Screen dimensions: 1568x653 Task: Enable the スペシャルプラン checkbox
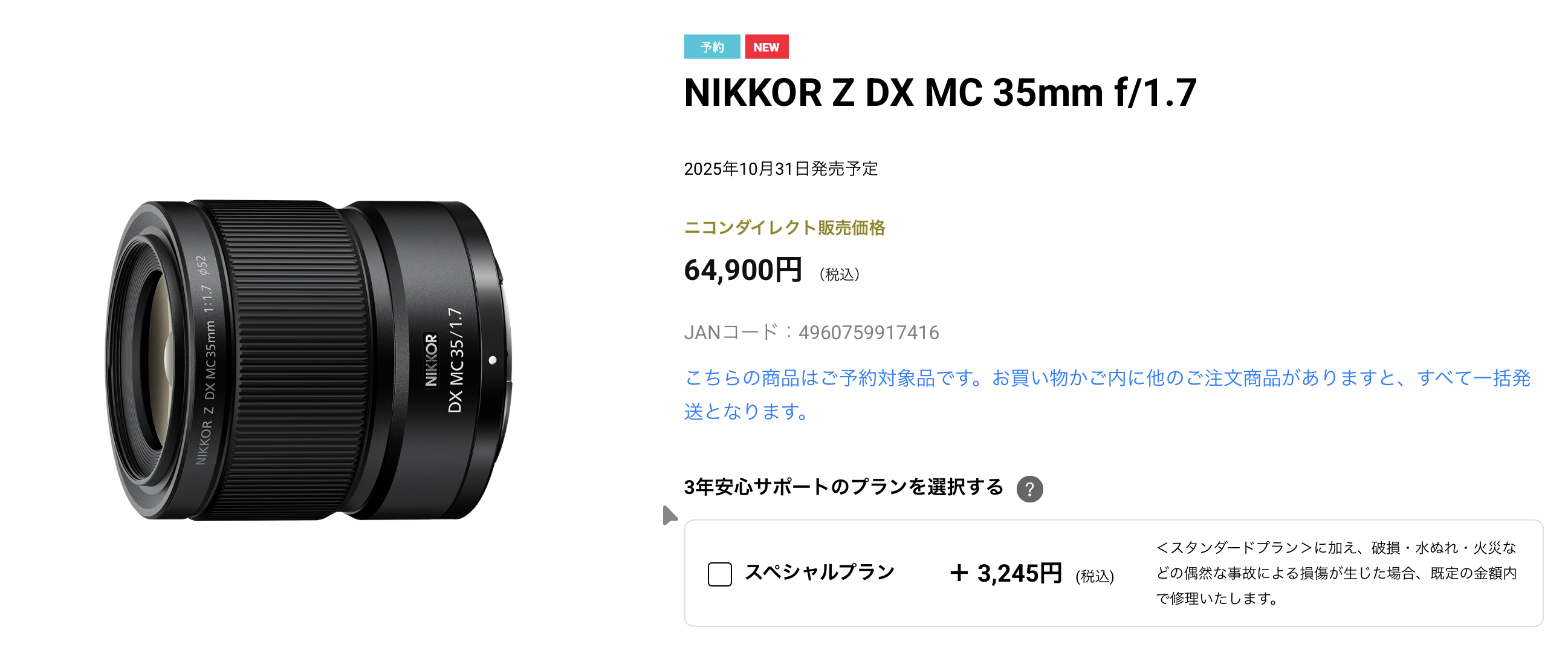point(719,574)
